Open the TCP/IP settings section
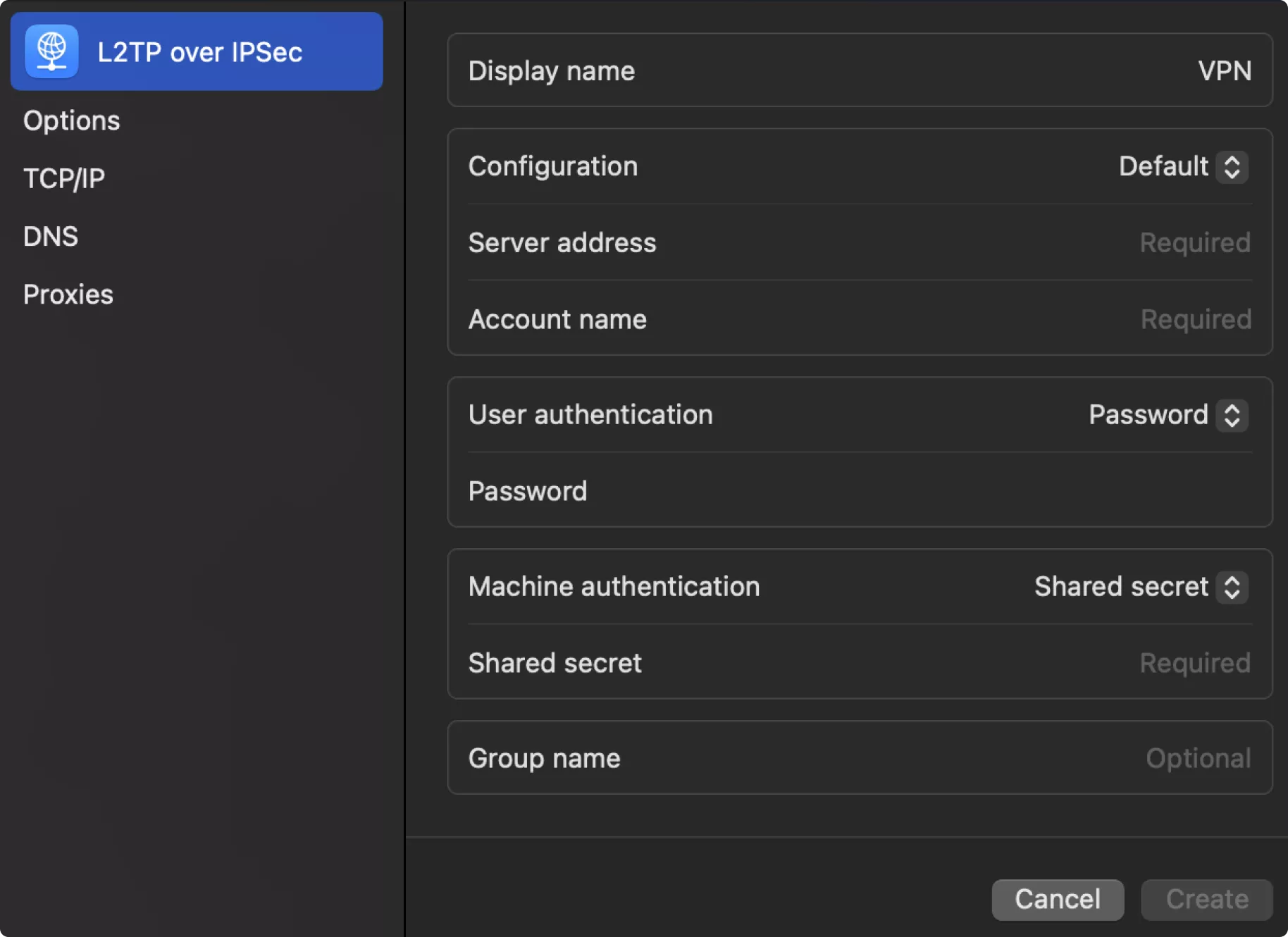The height and width of the screenshot is (937, 1288). [64, 178]
